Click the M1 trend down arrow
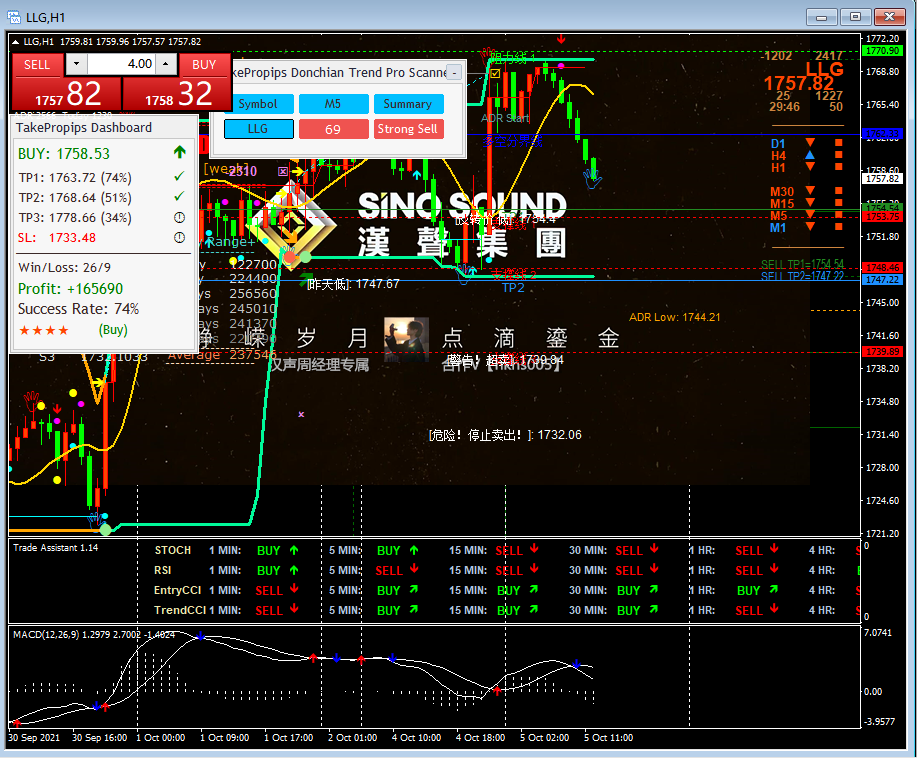 810,226
